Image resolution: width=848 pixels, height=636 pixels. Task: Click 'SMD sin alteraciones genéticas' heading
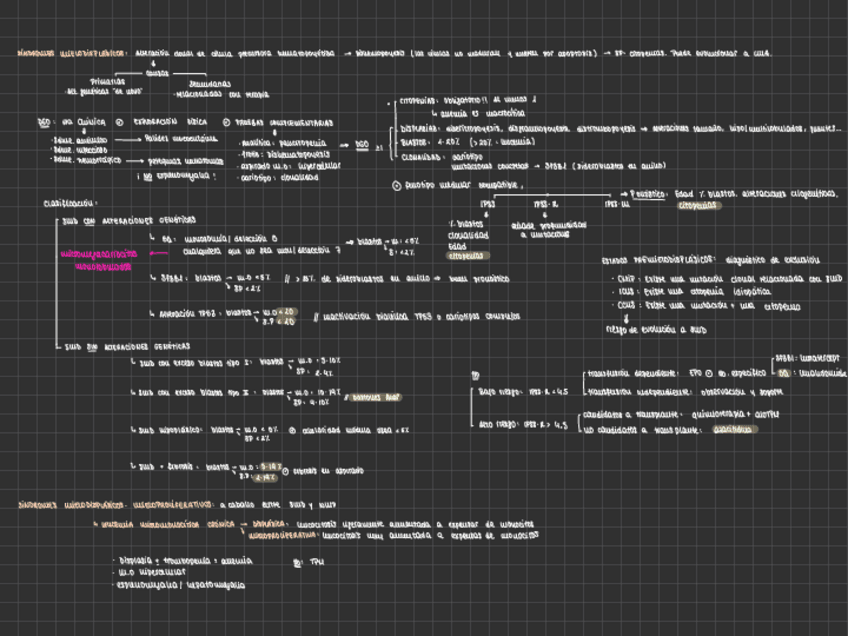point(121,345)
